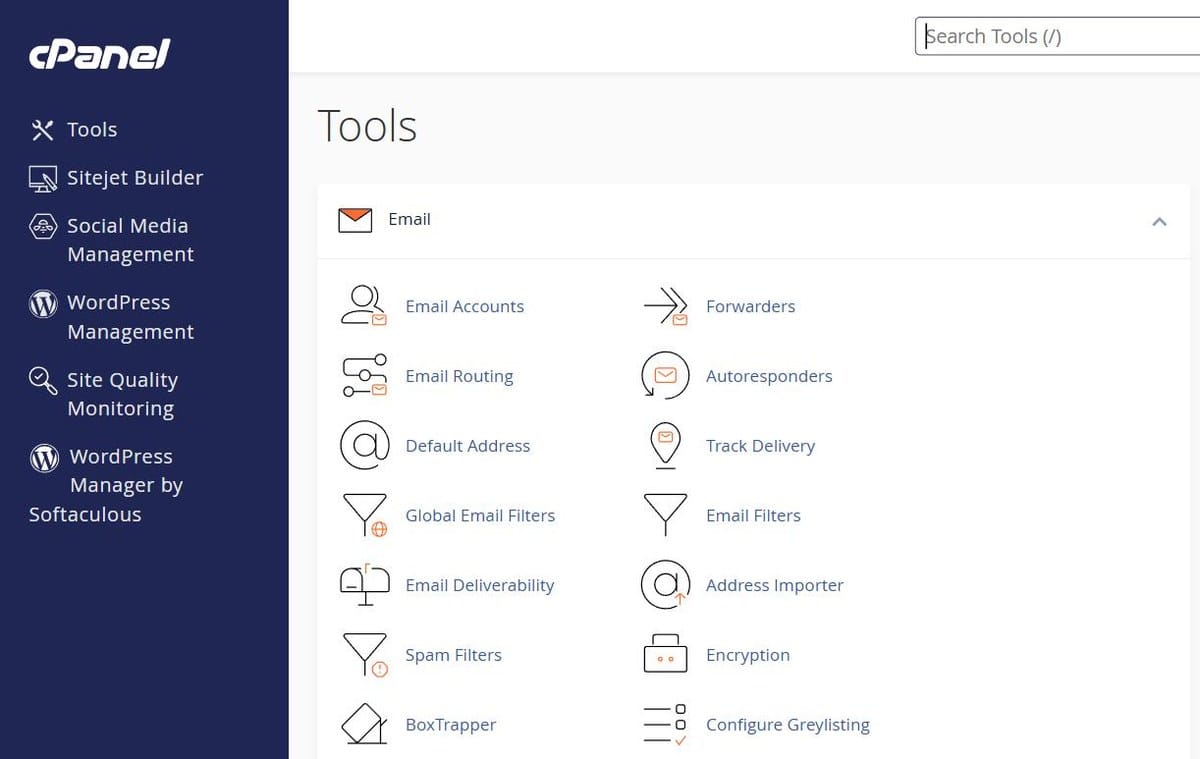Open WordPress Manager by Softaculous item
1200x759 pixels.
[x=106, y=485]
